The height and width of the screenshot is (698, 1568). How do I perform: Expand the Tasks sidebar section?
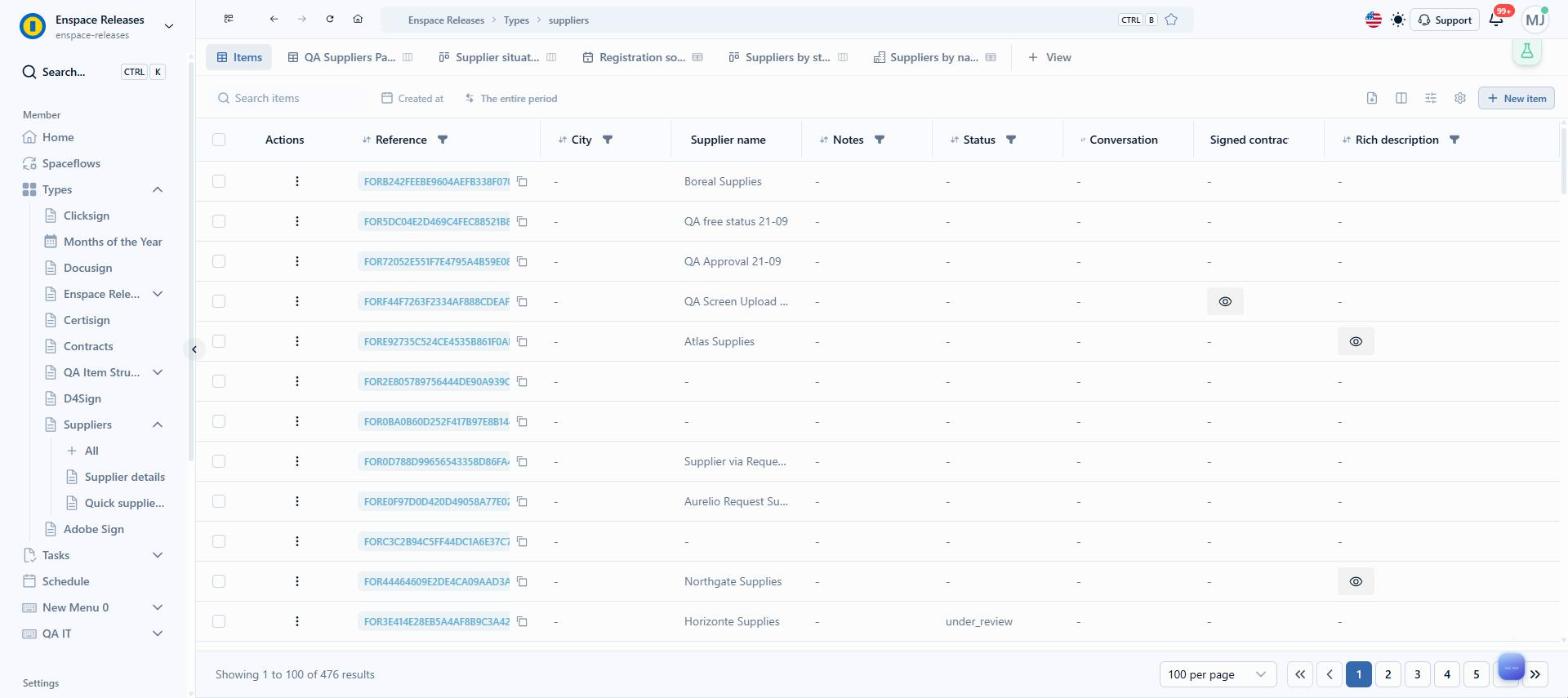pyautogui.click(x=157, y=555)
